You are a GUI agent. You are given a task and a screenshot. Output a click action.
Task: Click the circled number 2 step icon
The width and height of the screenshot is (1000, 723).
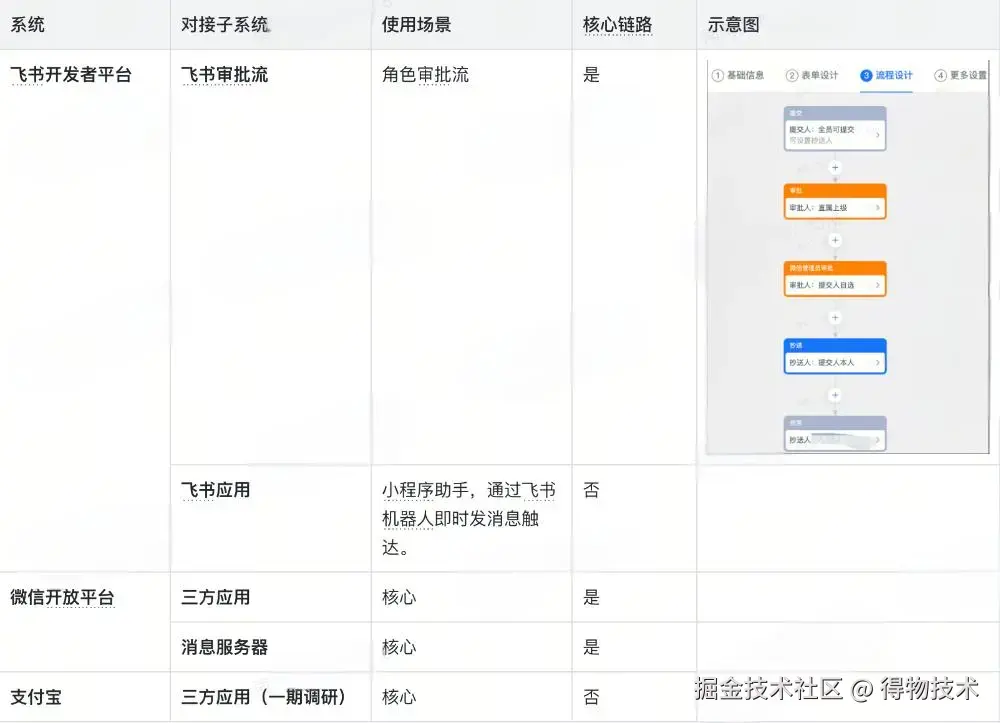(x=790, y=74)
